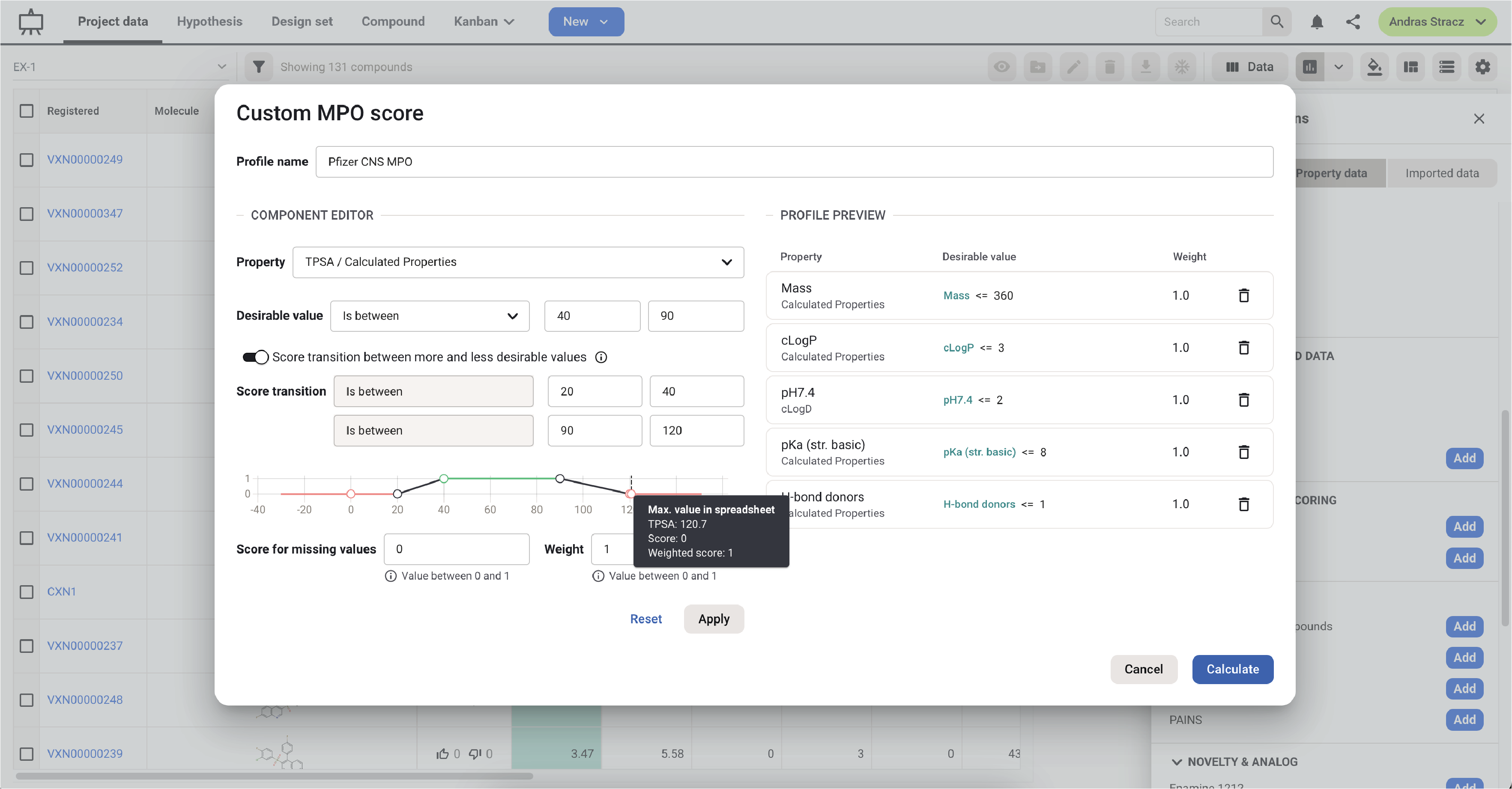Click the Reset link

(645, 619)
